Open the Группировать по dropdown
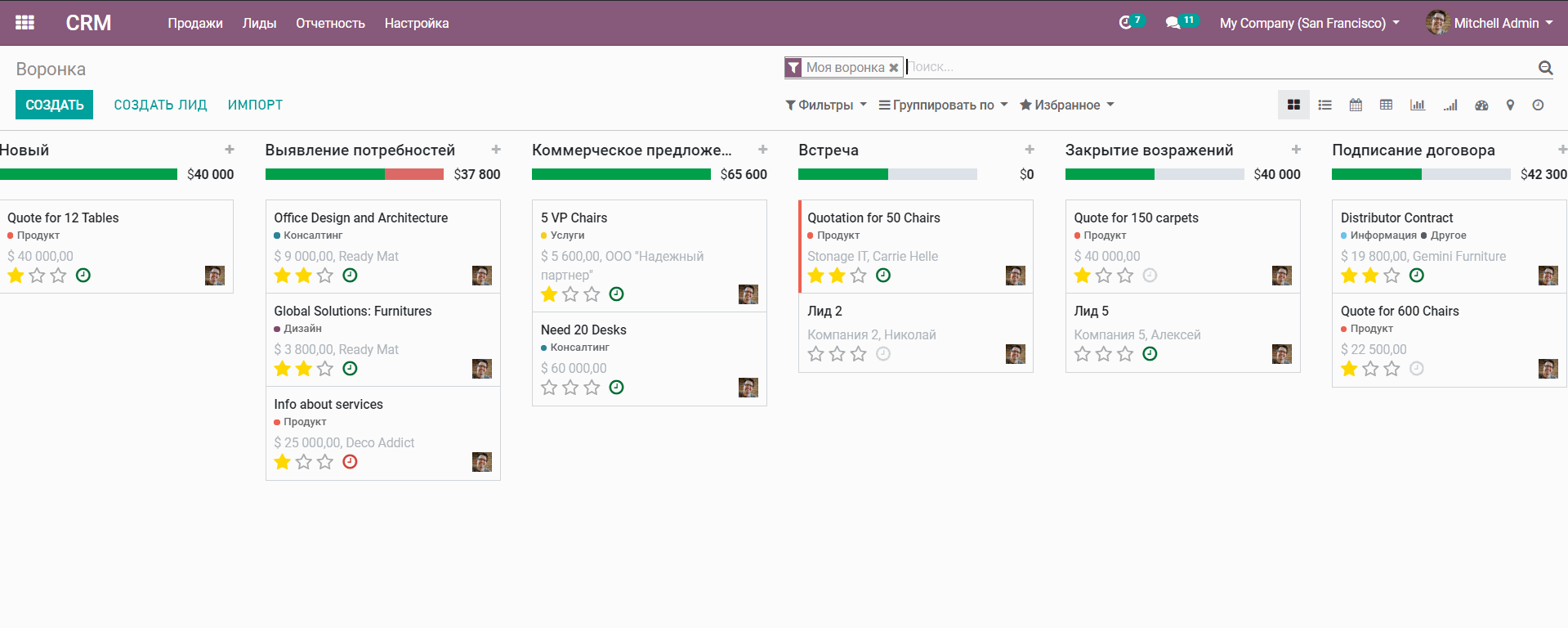Image resolution: width=1568 pixels, height=628 pixels. [x=943, y=105]
